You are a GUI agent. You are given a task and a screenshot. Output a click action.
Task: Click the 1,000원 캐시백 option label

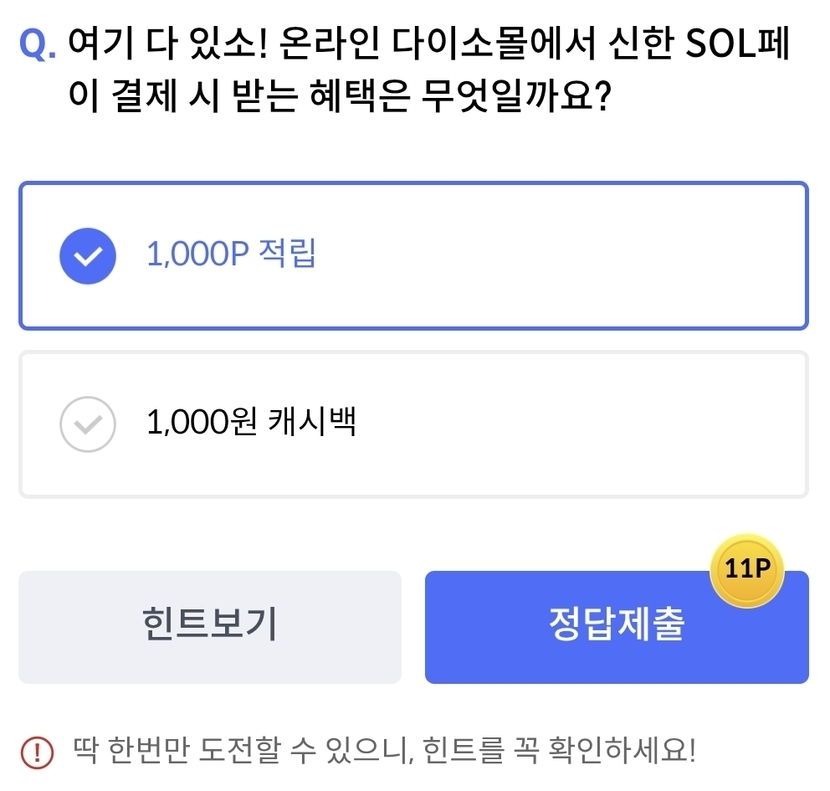251,422
